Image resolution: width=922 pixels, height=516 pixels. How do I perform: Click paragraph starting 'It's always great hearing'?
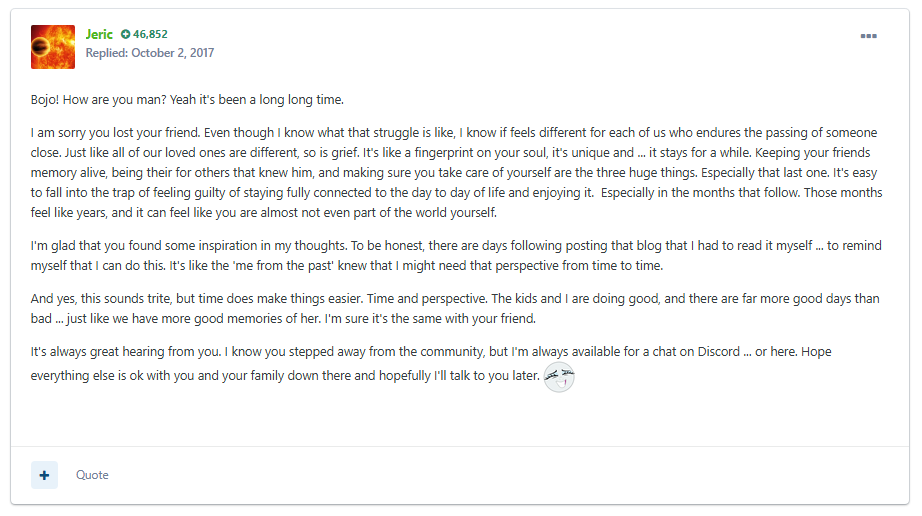[431, 364]
